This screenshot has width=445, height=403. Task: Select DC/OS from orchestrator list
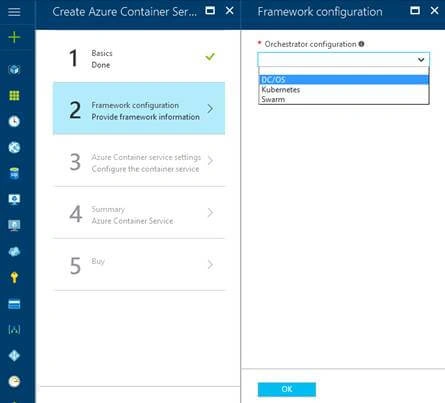pyautogui.click(x=344, y=80)
